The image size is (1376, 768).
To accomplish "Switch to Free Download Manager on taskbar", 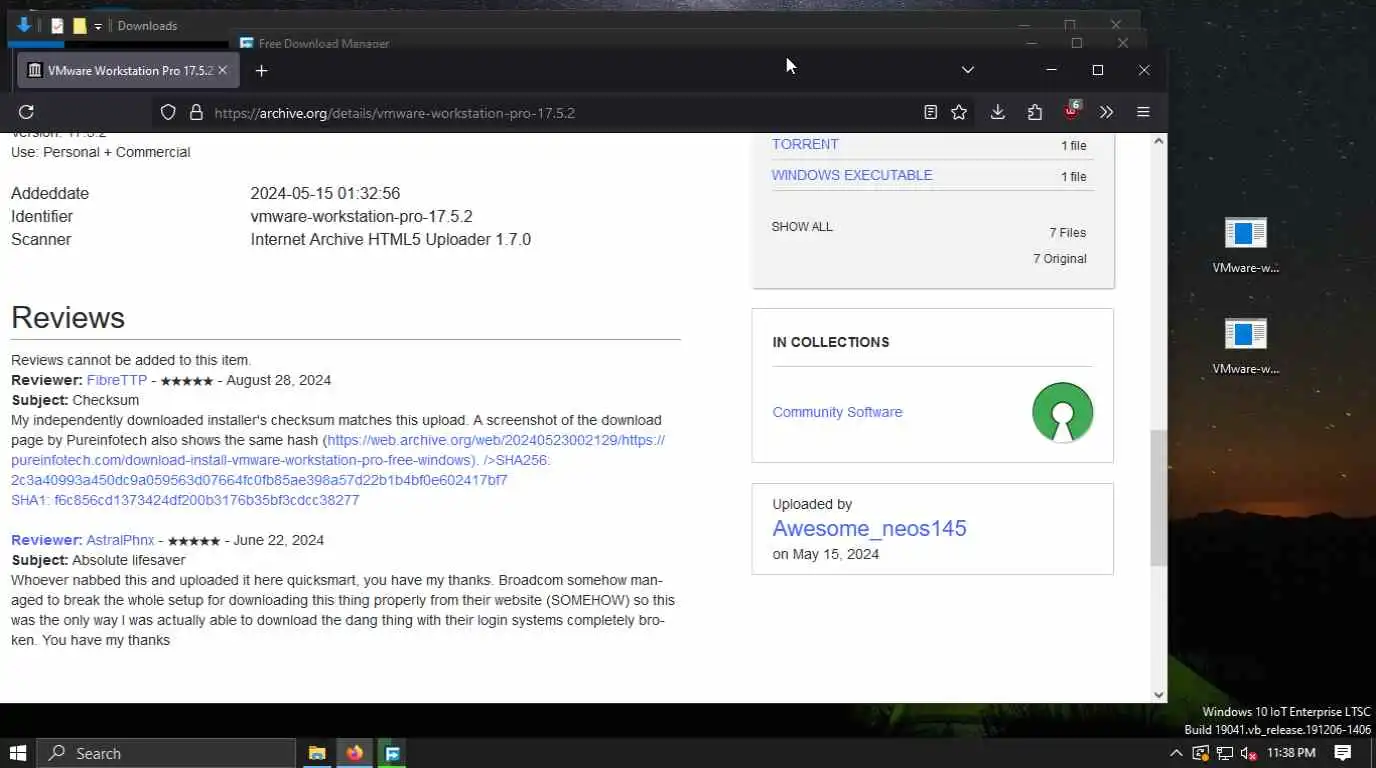I will coord(392,753).
